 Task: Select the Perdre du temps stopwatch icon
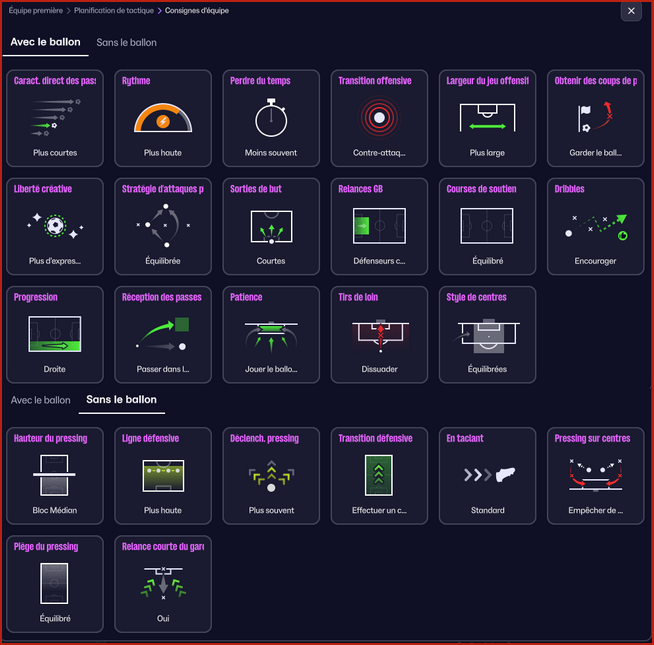[x=271, y=119]
